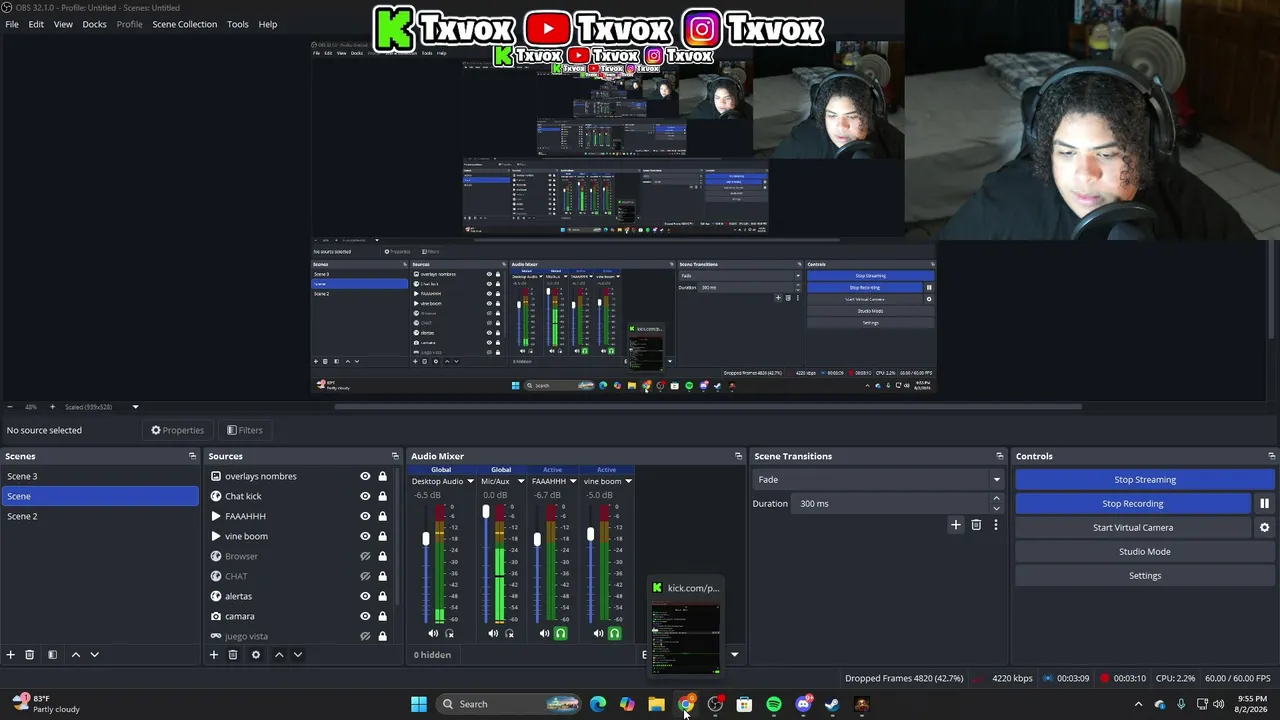This screenshot has width=1280, height=720.
Task: Enable monitoring for Desktop Audio
Action: pyautogui.click(x=449, y=633)
